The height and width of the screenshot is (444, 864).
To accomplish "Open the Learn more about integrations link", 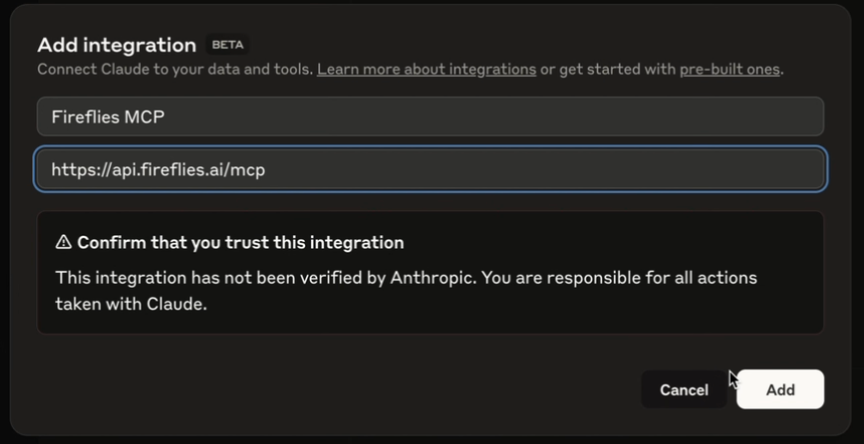I will pyautogui.click(x=426, y=69).
